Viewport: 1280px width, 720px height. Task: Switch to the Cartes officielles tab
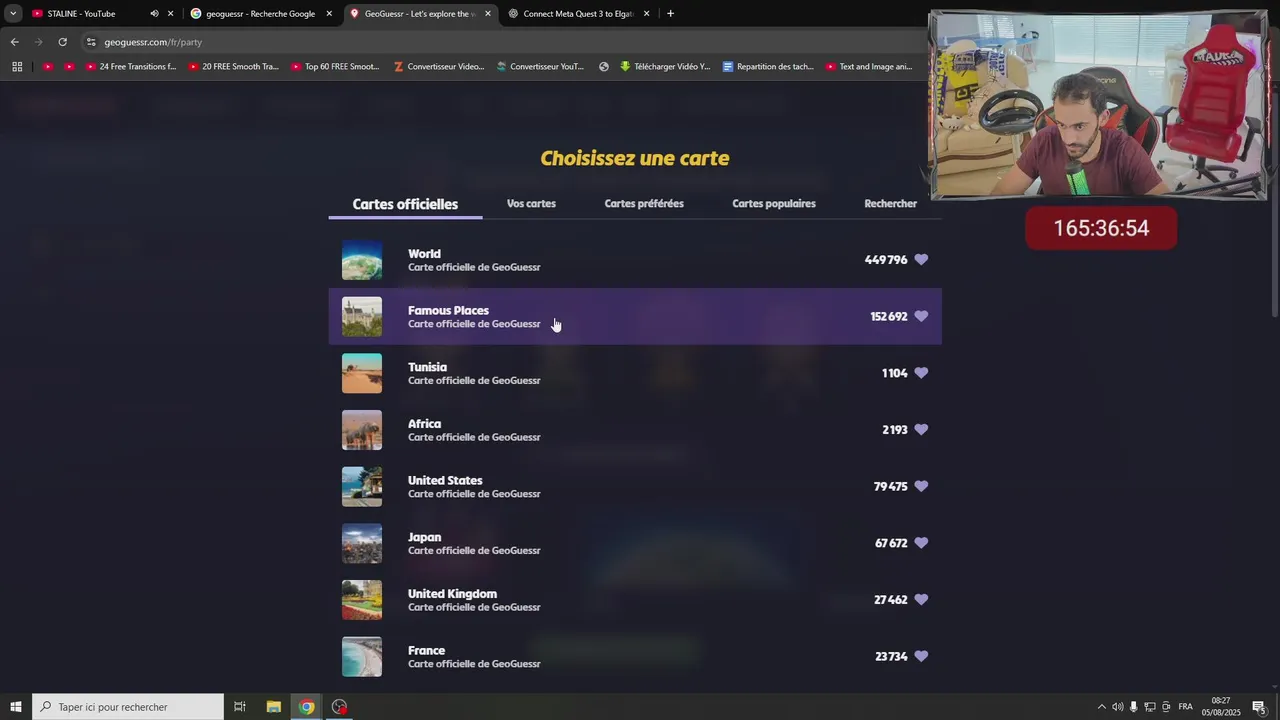point(405,204)
